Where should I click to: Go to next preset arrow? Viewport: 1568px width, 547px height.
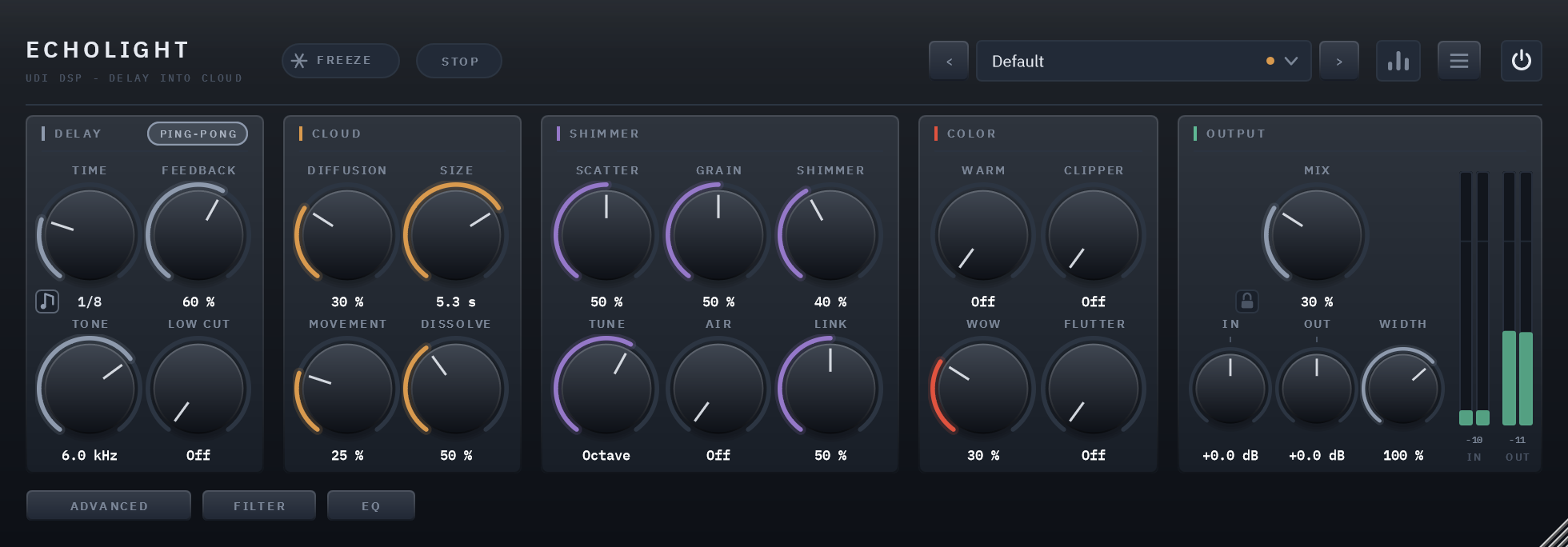coord(1339,61)
